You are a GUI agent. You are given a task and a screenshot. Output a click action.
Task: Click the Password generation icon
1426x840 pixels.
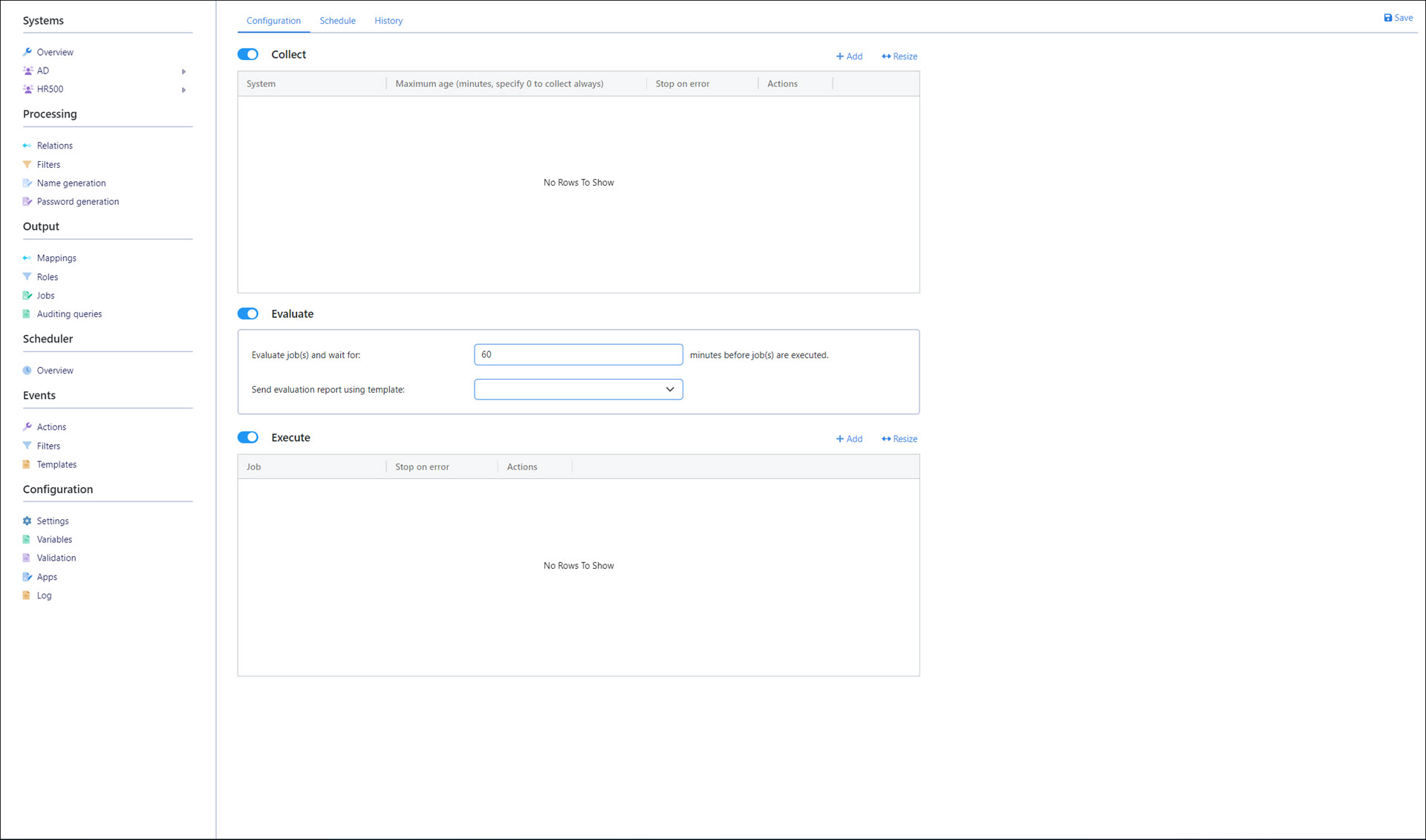click(27, 202)
